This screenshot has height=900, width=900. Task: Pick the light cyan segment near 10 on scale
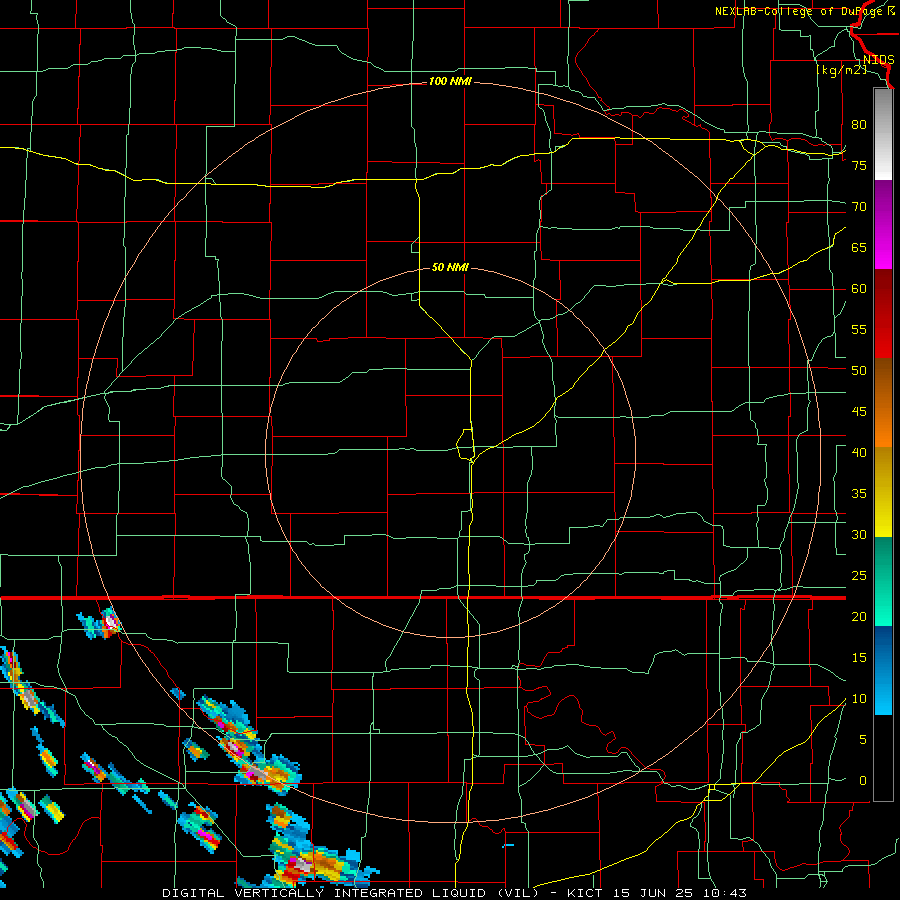[883, 693]
